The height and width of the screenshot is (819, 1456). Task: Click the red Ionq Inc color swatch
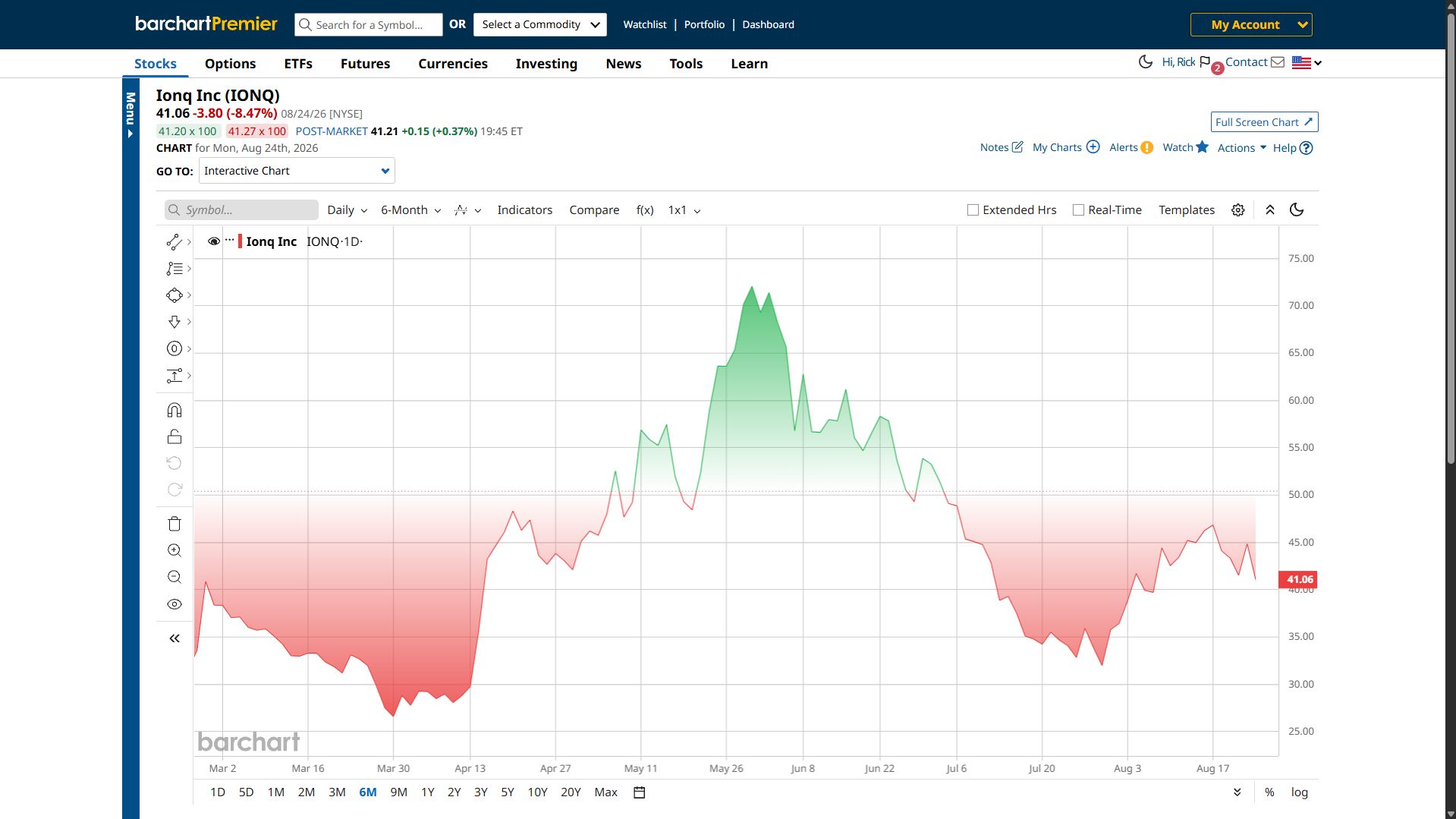(240, 241)
